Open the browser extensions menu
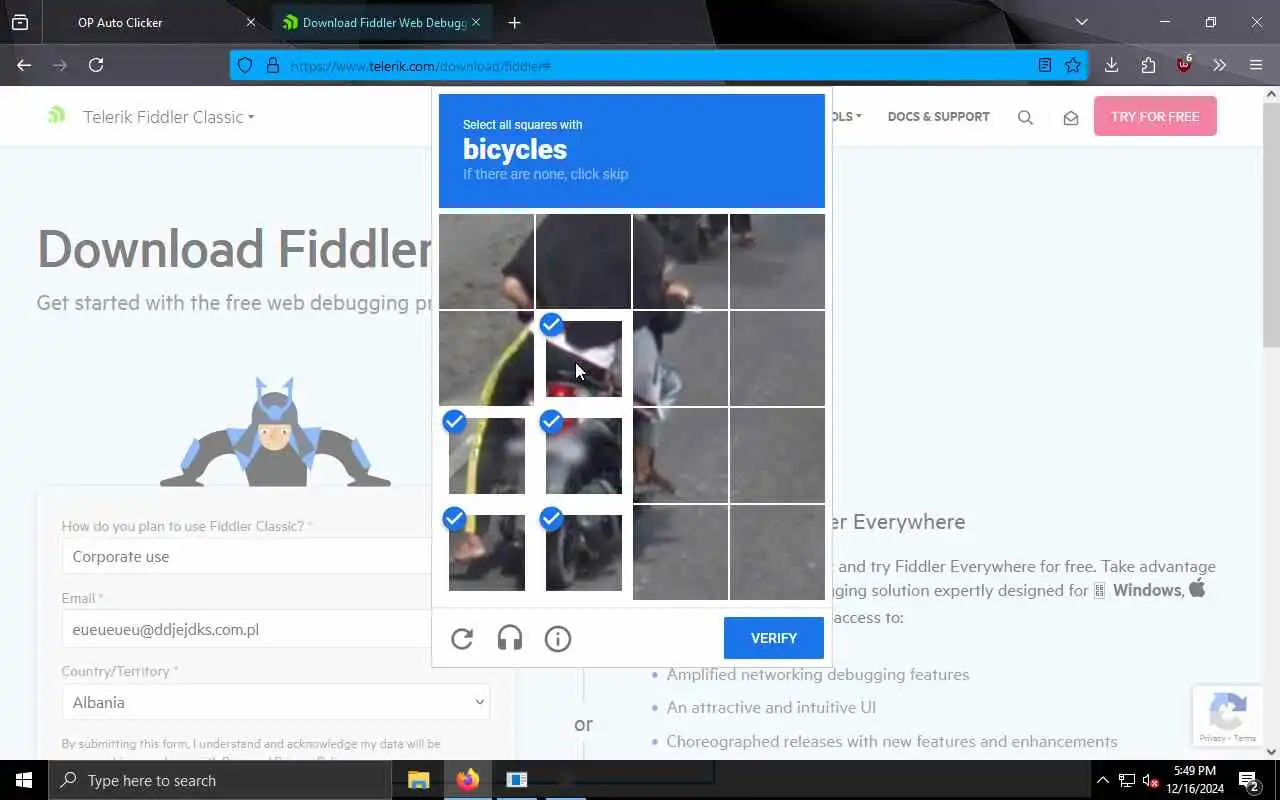The width and height of the screenshot is (1280, 800). [x=1148, y=65]
